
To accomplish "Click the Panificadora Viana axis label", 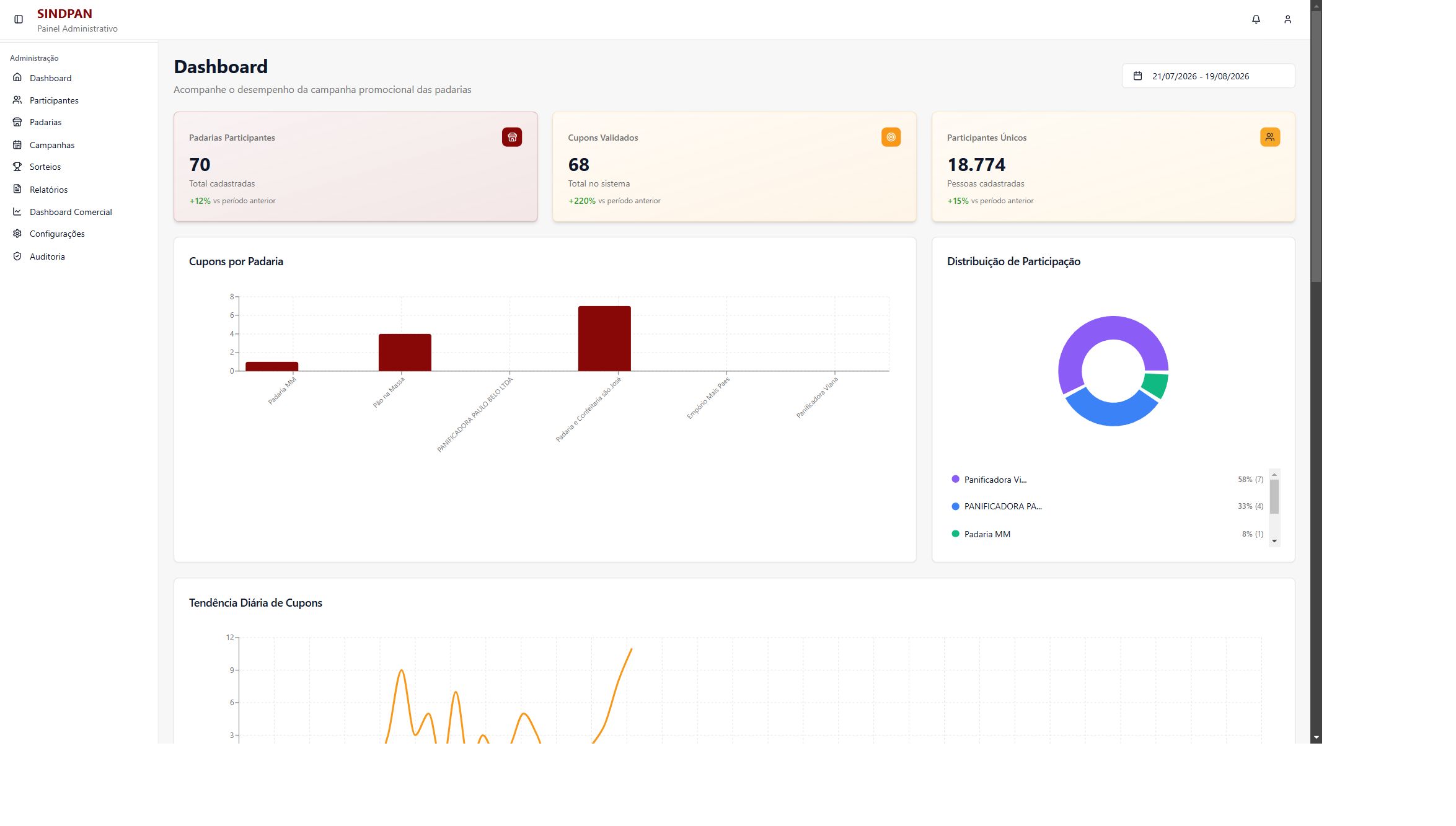I will [818, 397].
